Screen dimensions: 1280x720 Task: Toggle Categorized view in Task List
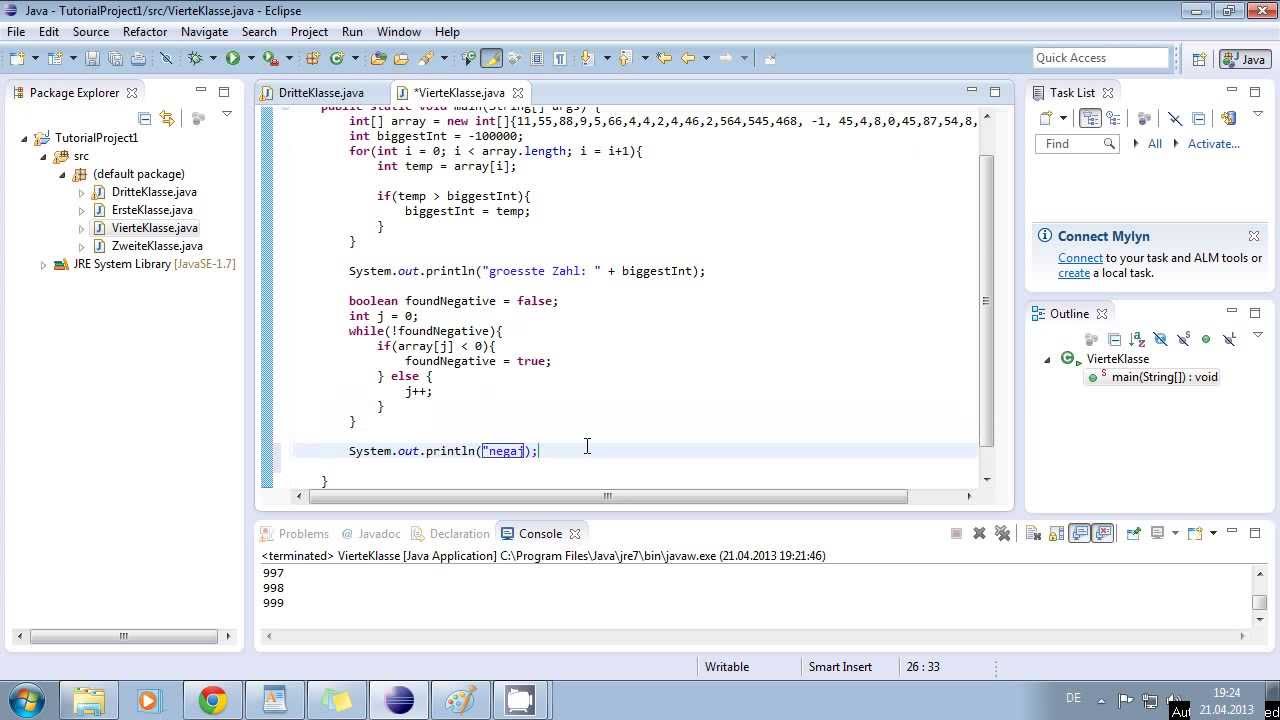coord(1090,118)
